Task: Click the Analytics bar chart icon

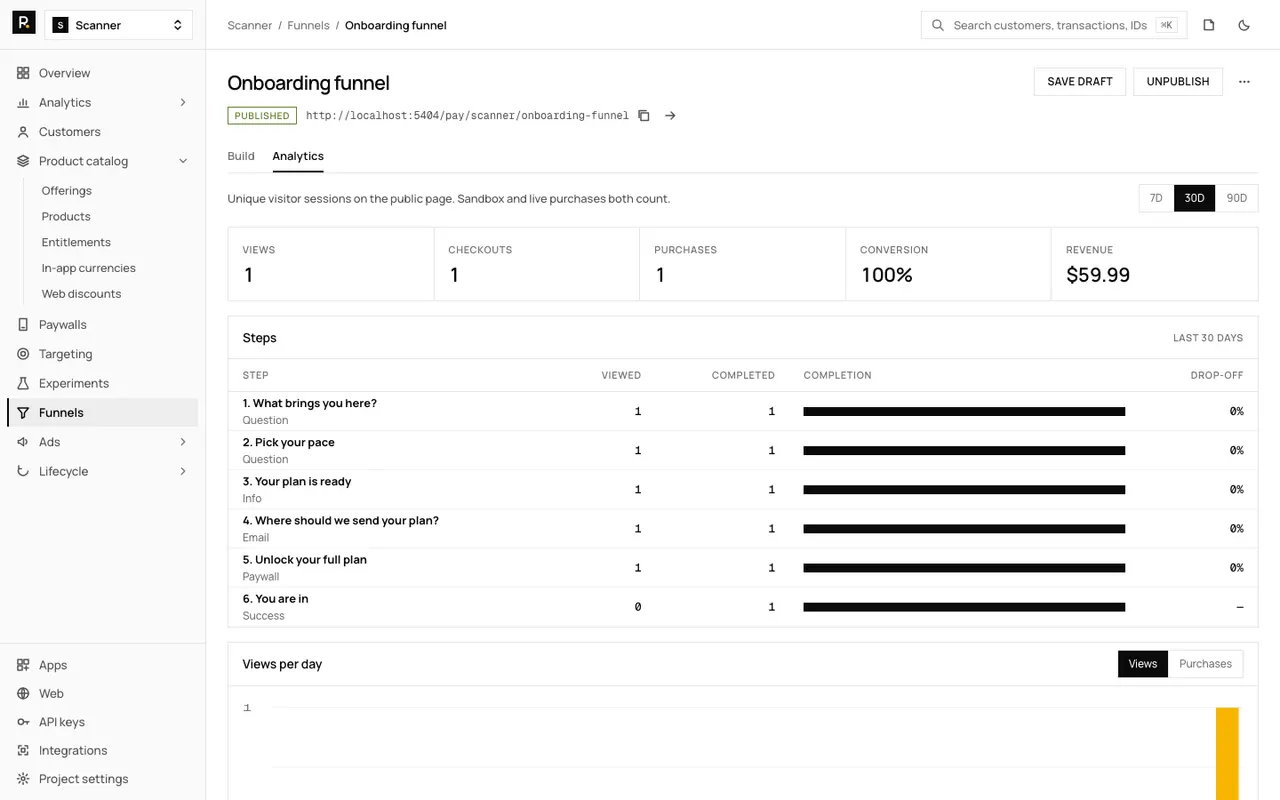Action: click(x=23, y=103)
